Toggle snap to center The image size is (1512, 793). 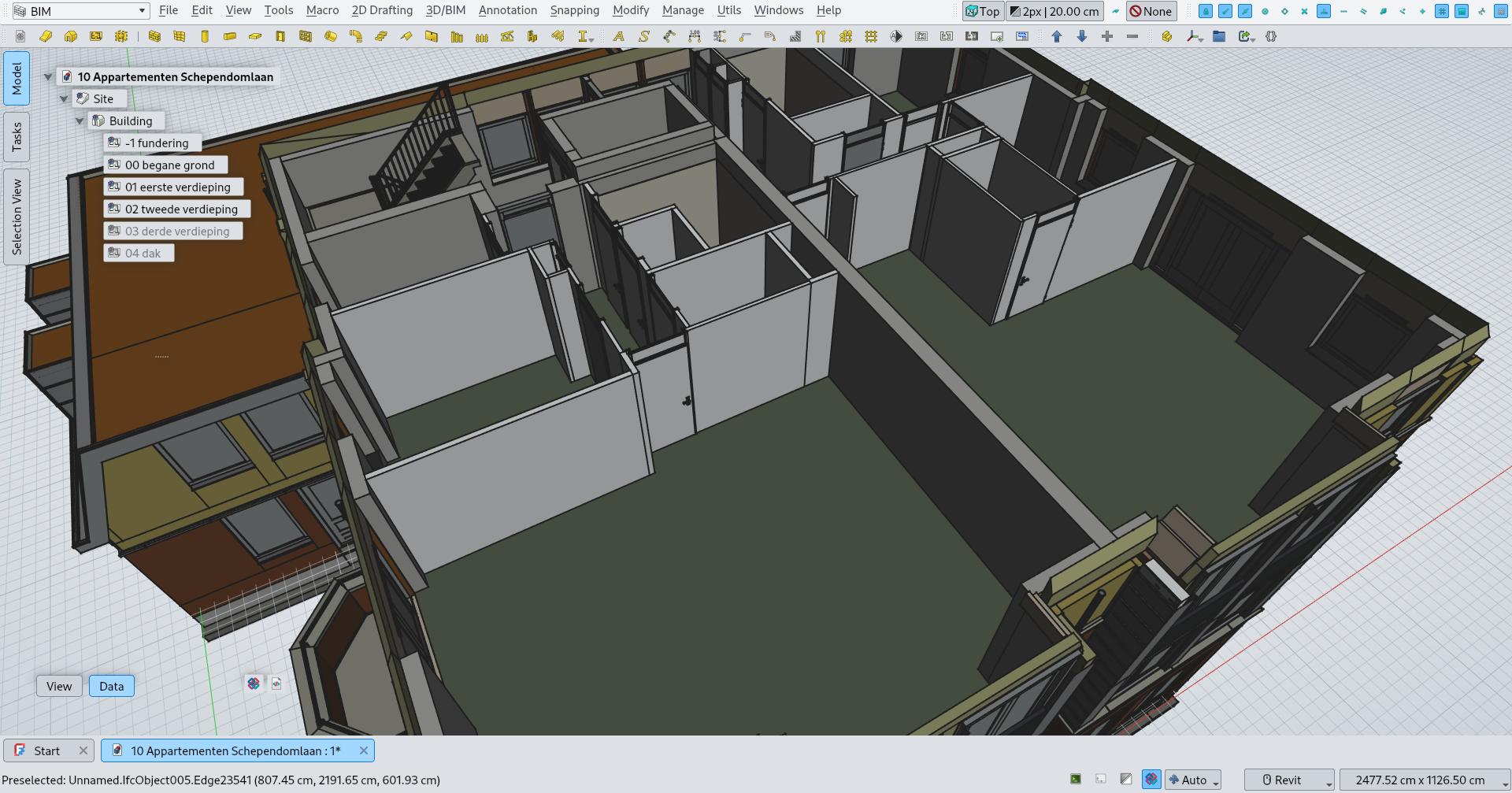point(1265,11)
